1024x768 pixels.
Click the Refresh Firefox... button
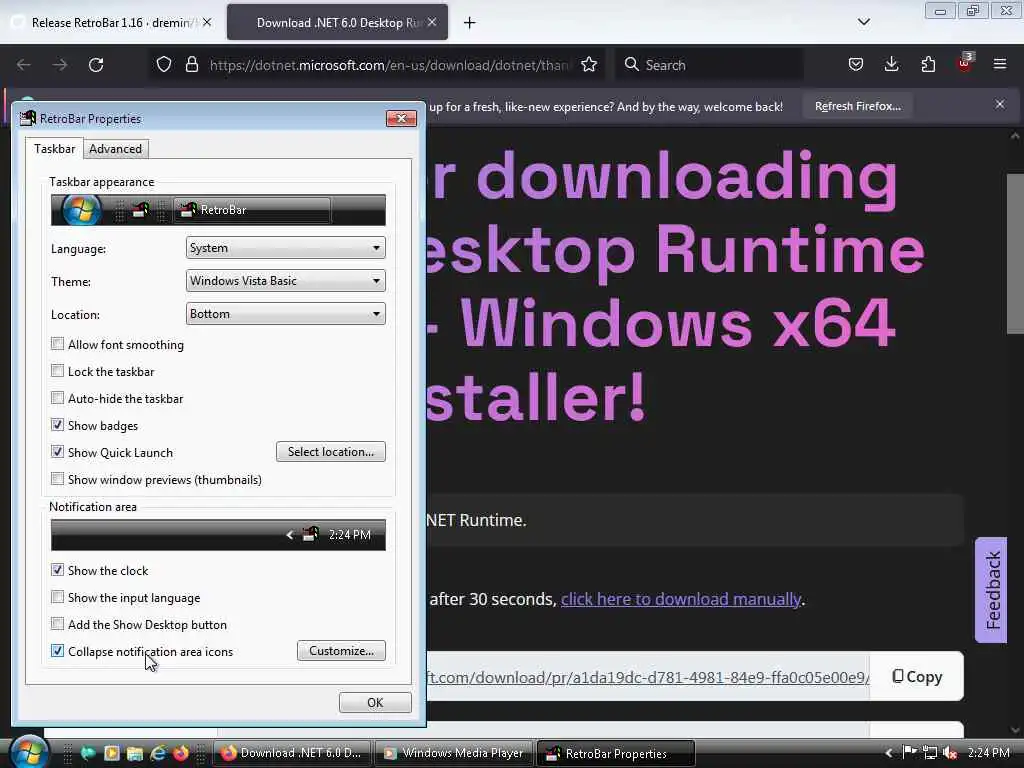click(857, 106)
